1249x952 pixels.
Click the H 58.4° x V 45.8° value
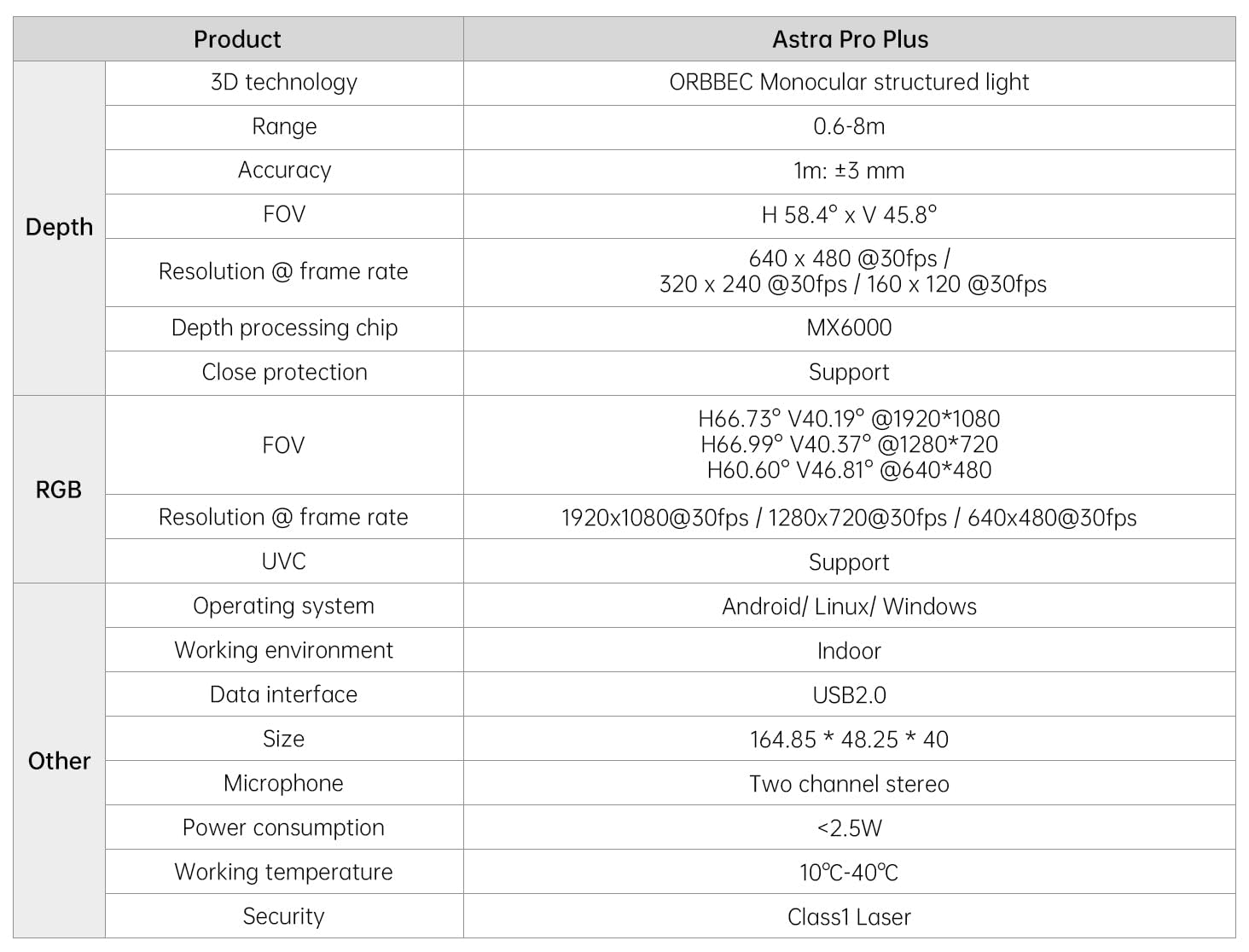click(x=849, y=215)
